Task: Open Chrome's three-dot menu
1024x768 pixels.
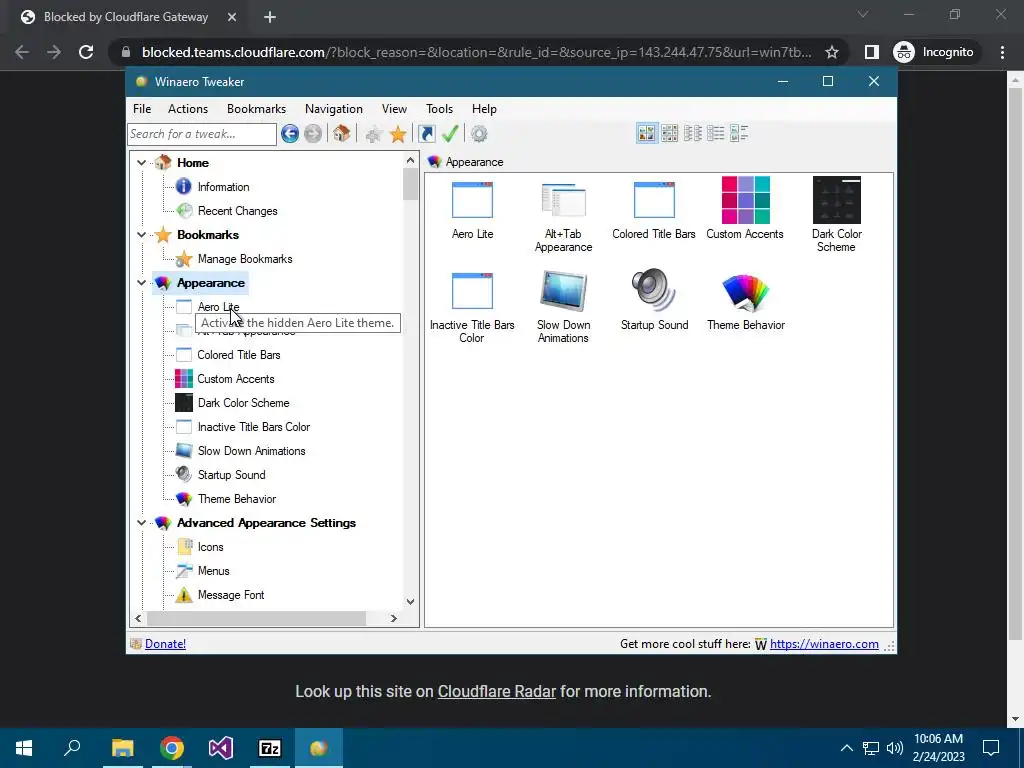Action: pyautogui.click(x=1002, y=52)
